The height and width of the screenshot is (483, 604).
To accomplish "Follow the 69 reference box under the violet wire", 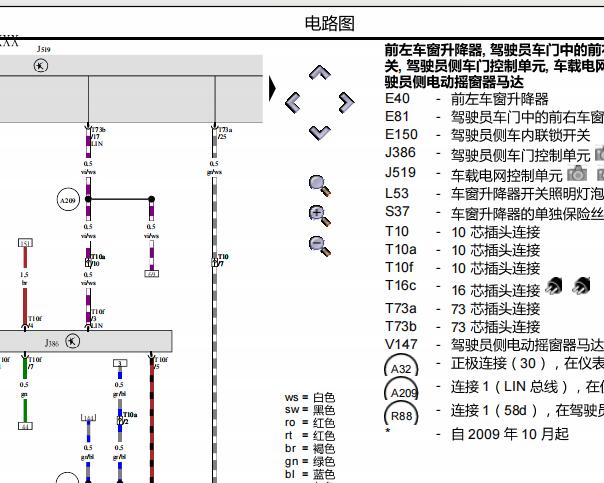I will click(x=151, y=274).
